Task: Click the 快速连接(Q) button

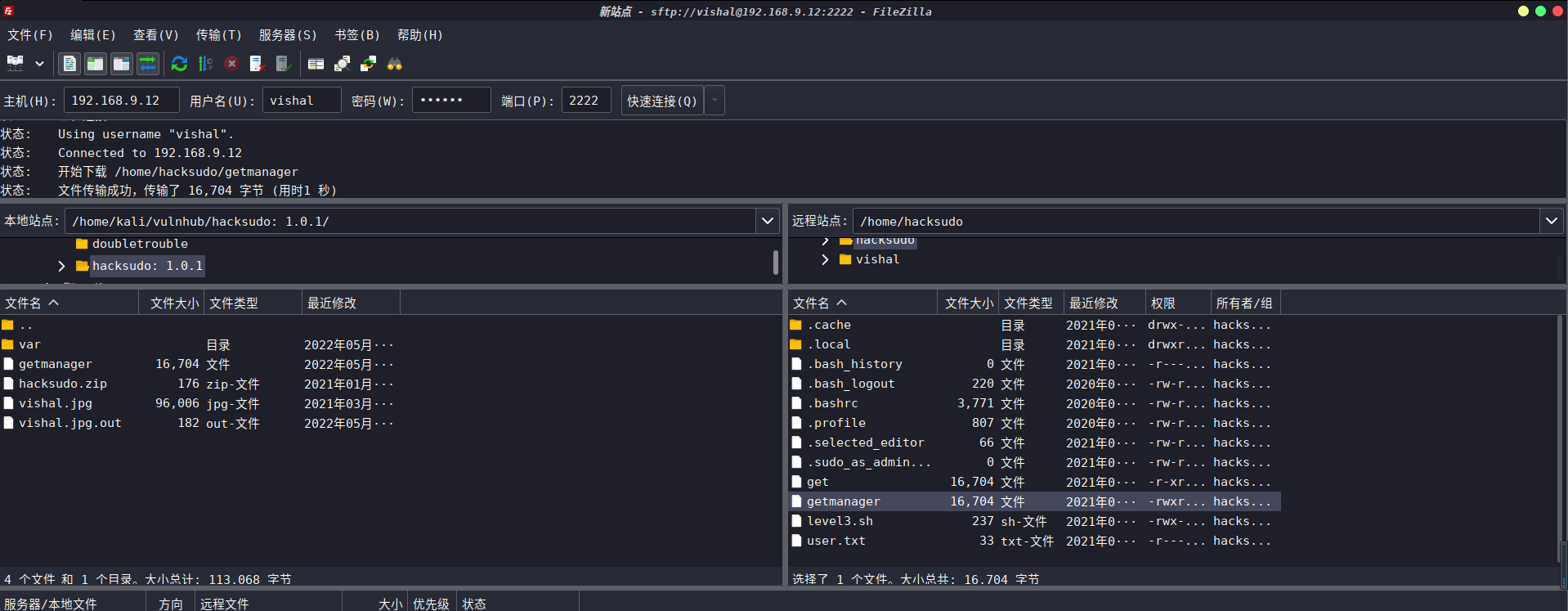Action: pos(662,101)
